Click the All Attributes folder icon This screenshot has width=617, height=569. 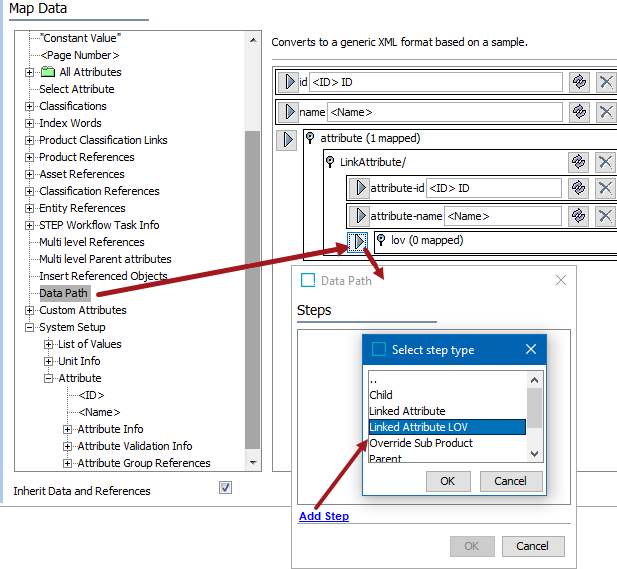click(48, 72)
